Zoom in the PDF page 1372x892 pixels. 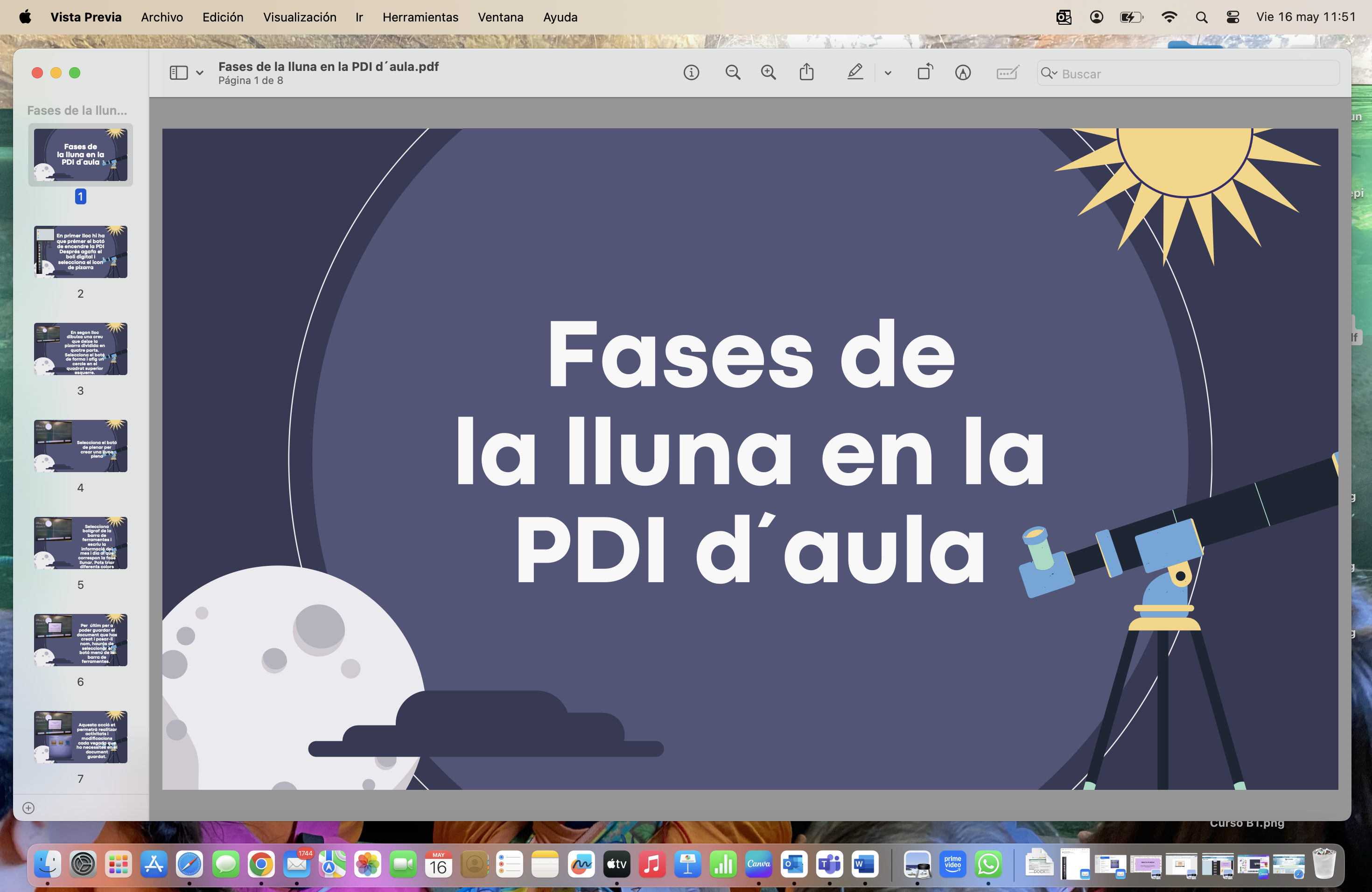tap(769, 73)
